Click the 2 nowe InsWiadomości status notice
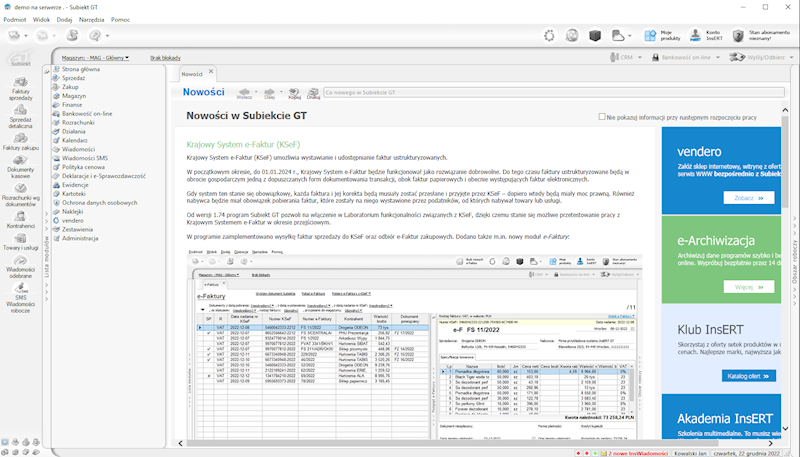800x457 pixels. coord(635,453)
